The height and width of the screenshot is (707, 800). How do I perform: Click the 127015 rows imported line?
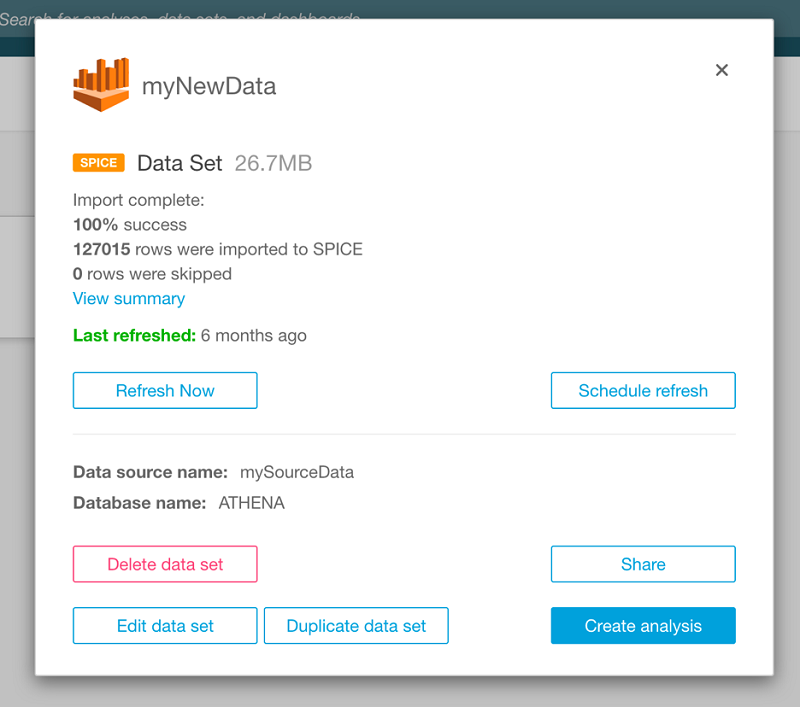click(218, 249)
